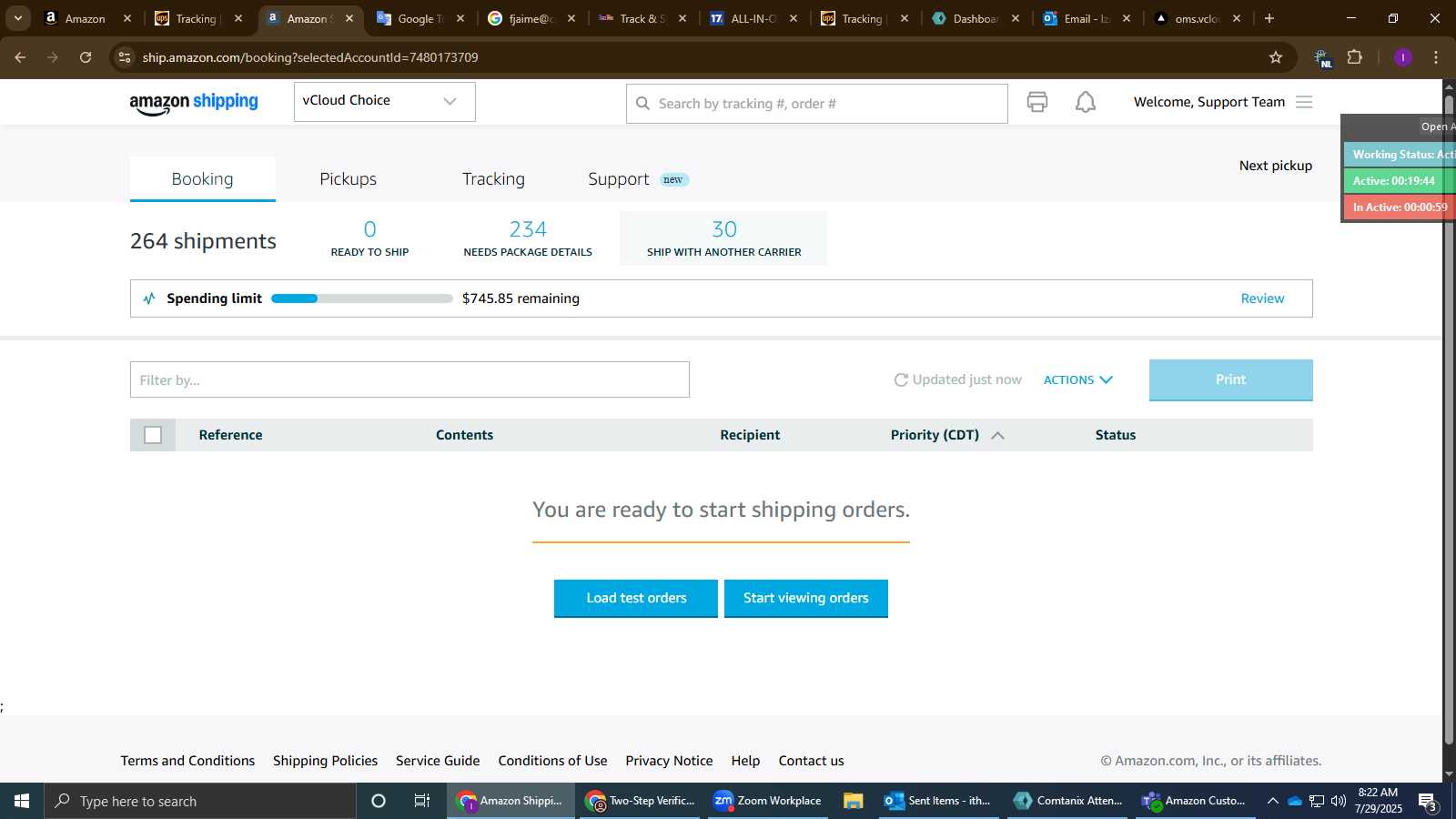
Task: Switch to the Tracking tab
Action: coord(493,179)
